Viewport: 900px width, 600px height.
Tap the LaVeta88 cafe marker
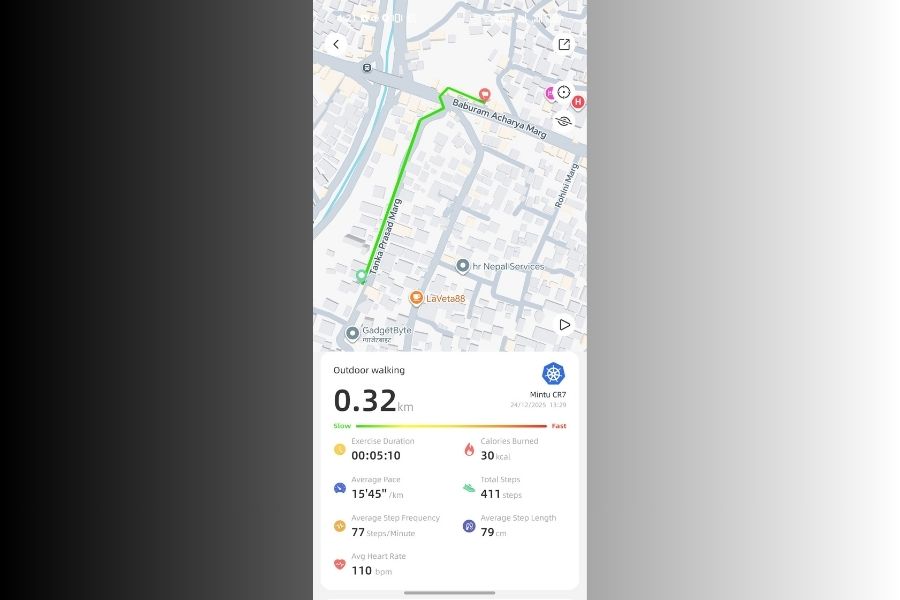(416, 298)
